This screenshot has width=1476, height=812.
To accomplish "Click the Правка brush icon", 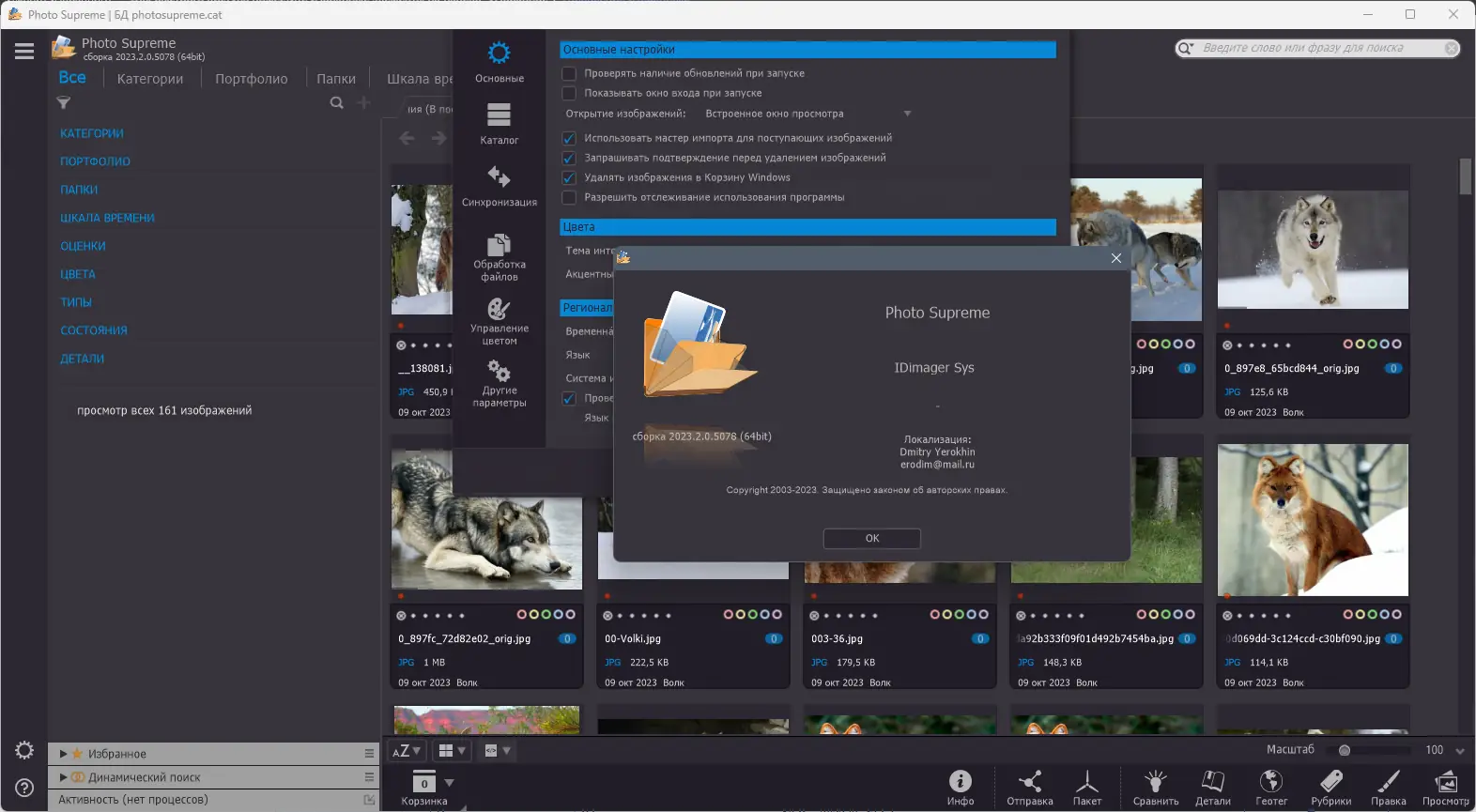I will tap(1389, 788).
